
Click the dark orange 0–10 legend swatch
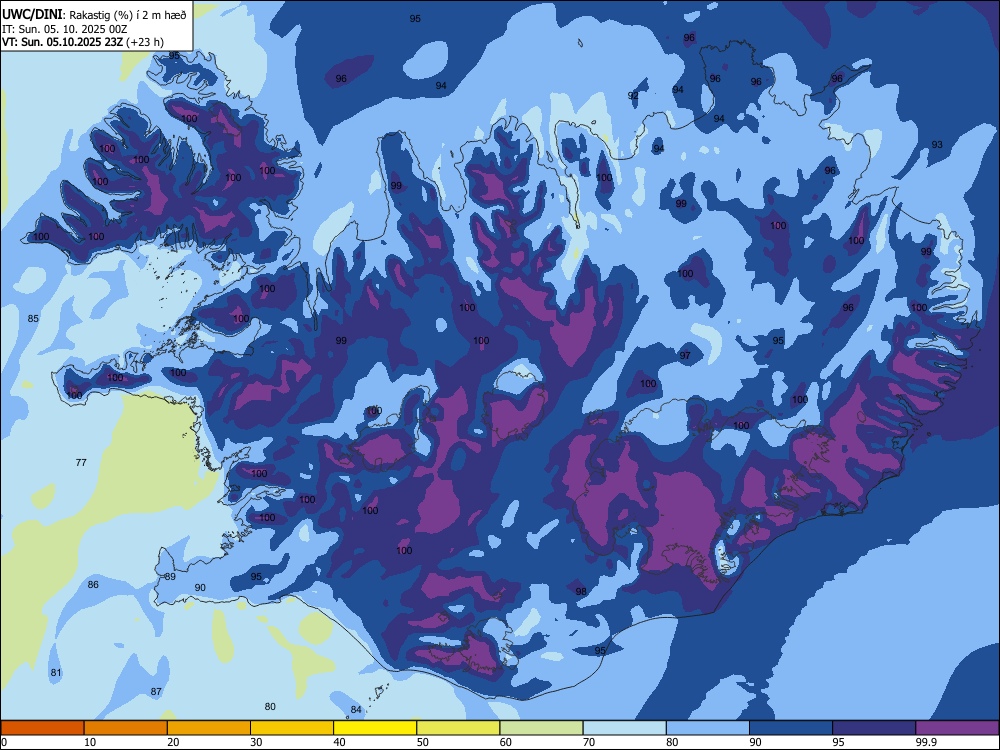pyautogui.click(x=42, y=728)
